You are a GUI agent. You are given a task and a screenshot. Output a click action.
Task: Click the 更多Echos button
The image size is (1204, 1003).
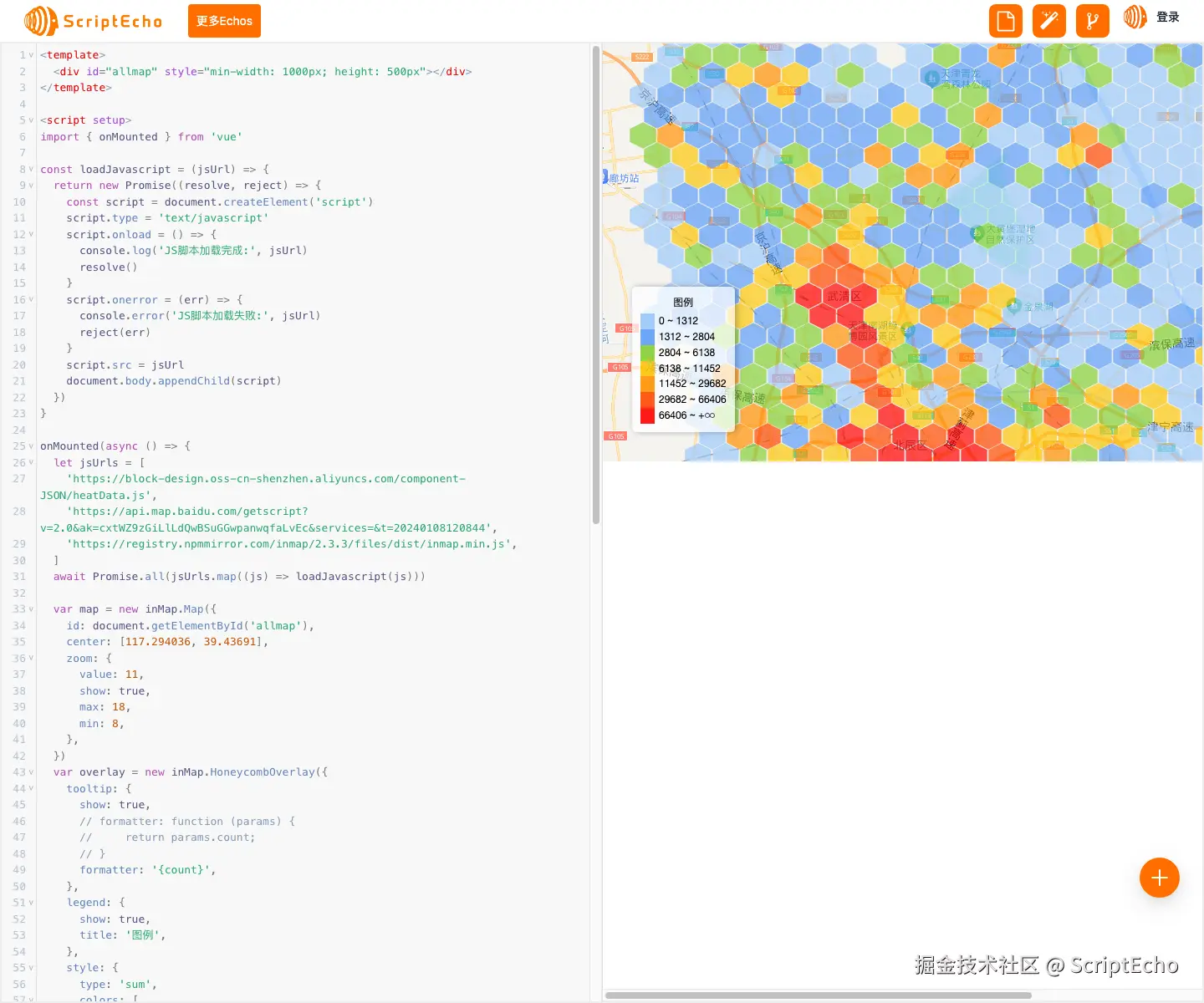tap(224, 21)
